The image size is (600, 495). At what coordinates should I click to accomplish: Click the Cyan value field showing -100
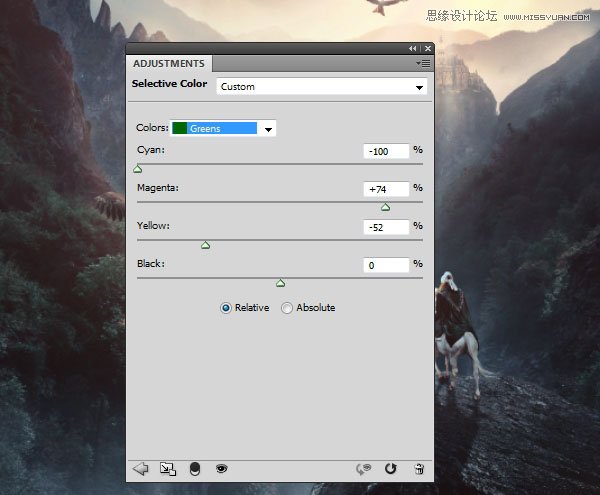tap(386, 151)
